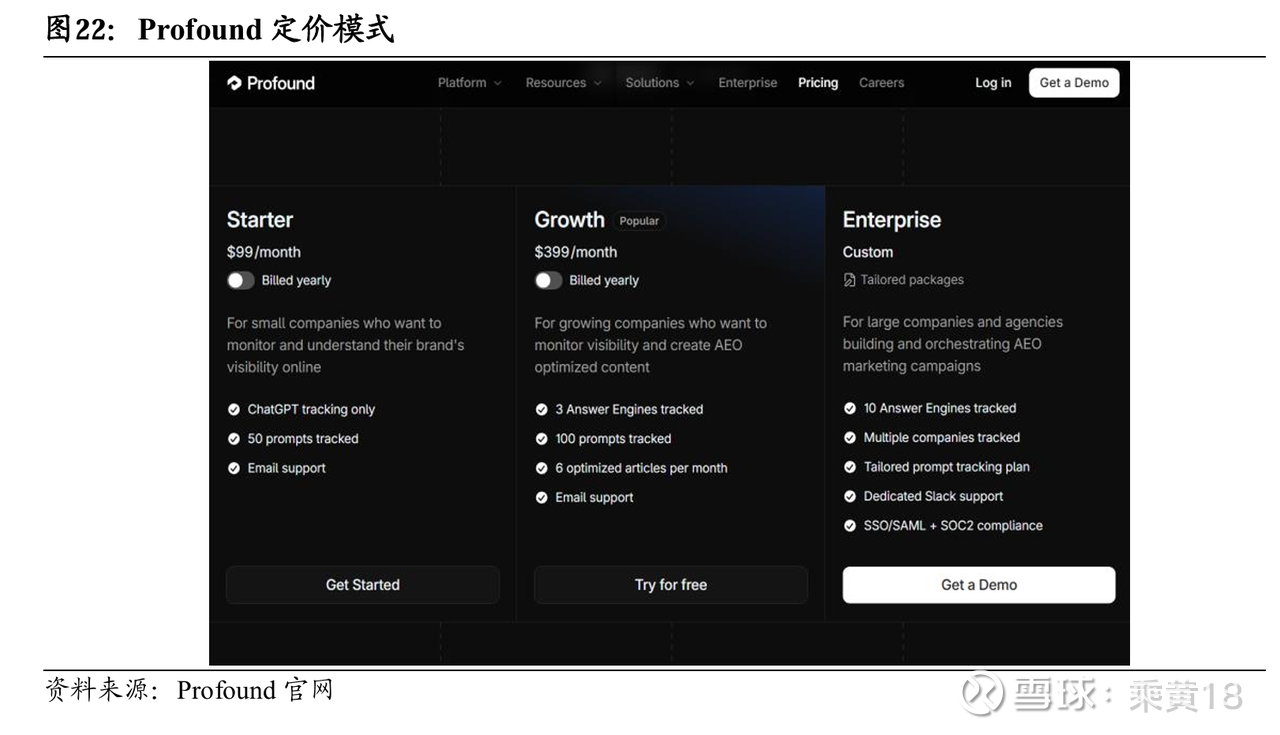Click Get a Demo in the header
1280x735 pixels.
click(x=1074, y=83)
